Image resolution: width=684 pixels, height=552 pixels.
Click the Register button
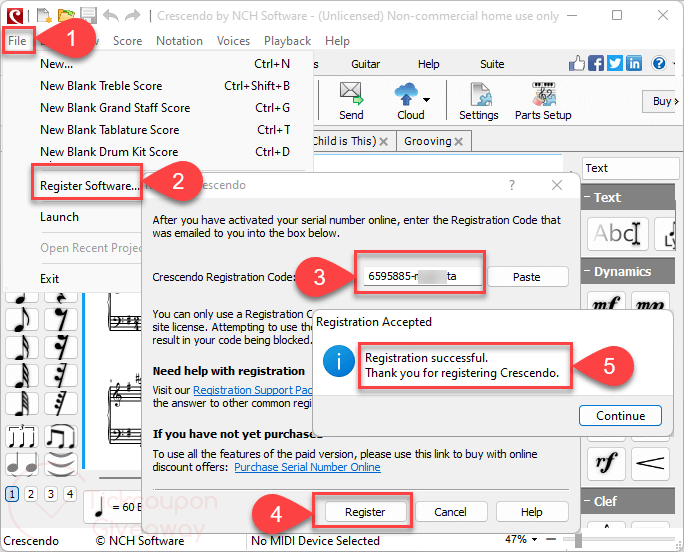(365, 512)
